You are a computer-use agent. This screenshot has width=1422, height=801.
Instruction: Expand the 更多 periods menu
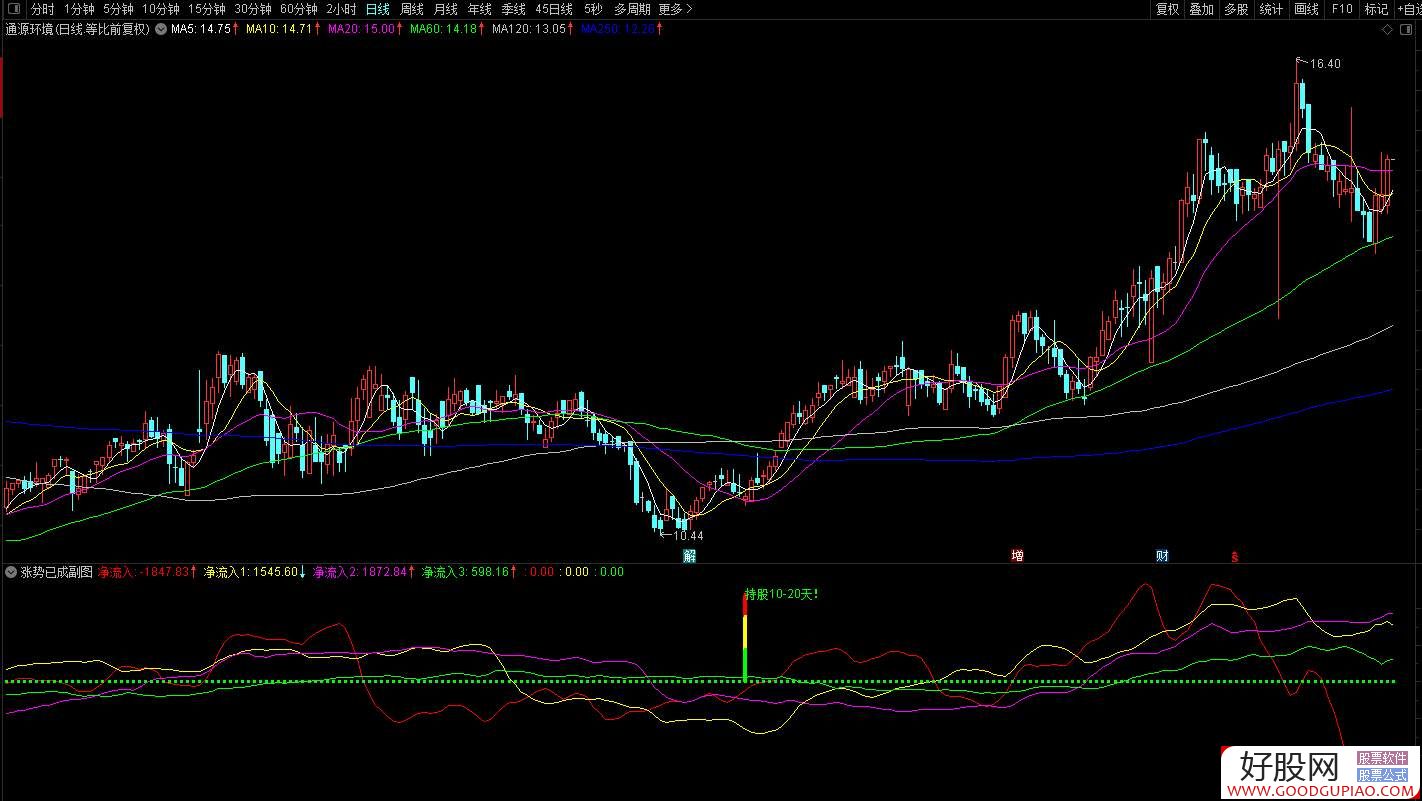coord(674,9)
